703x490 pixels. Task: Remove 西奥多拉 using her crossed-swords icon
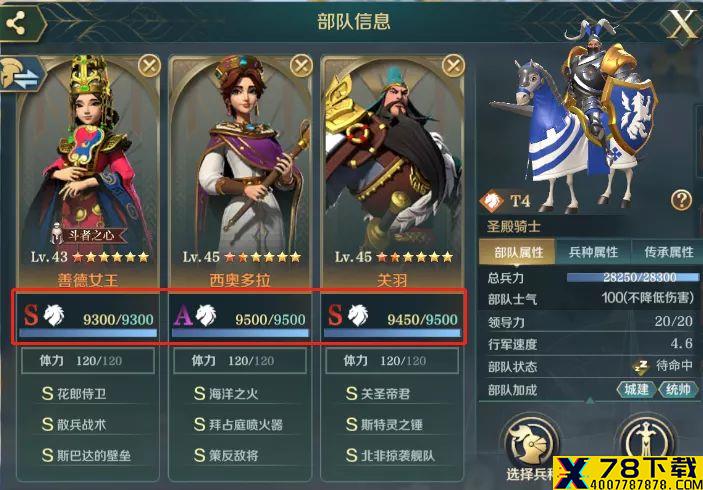(301, 66)
